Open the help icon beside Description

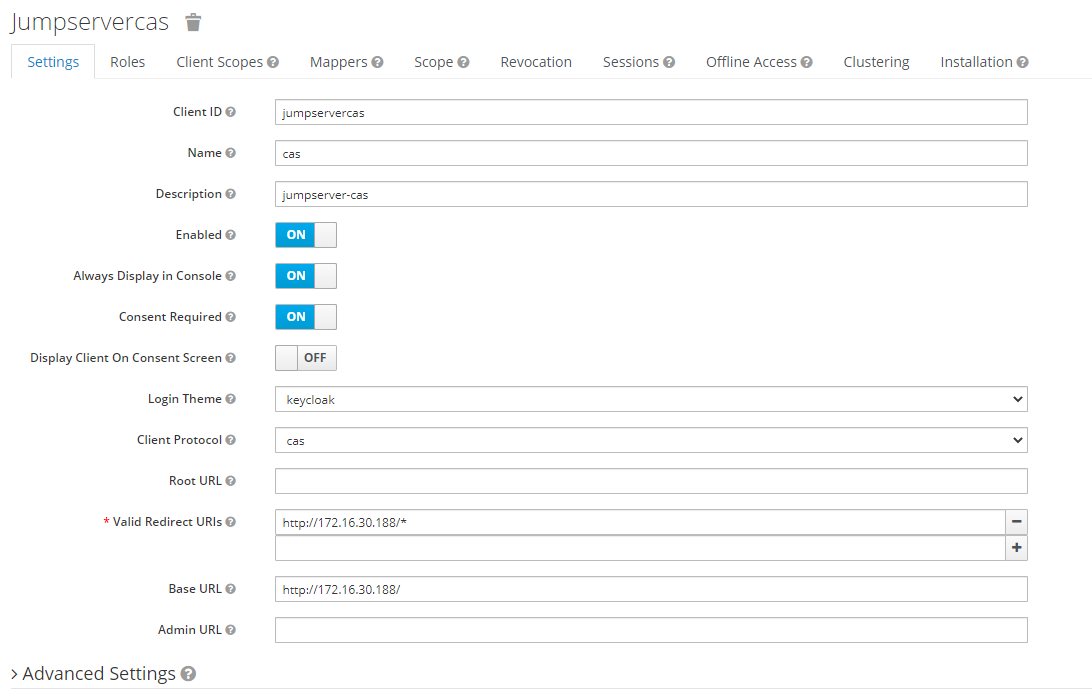pyautogui.click(x=231, y=194)
